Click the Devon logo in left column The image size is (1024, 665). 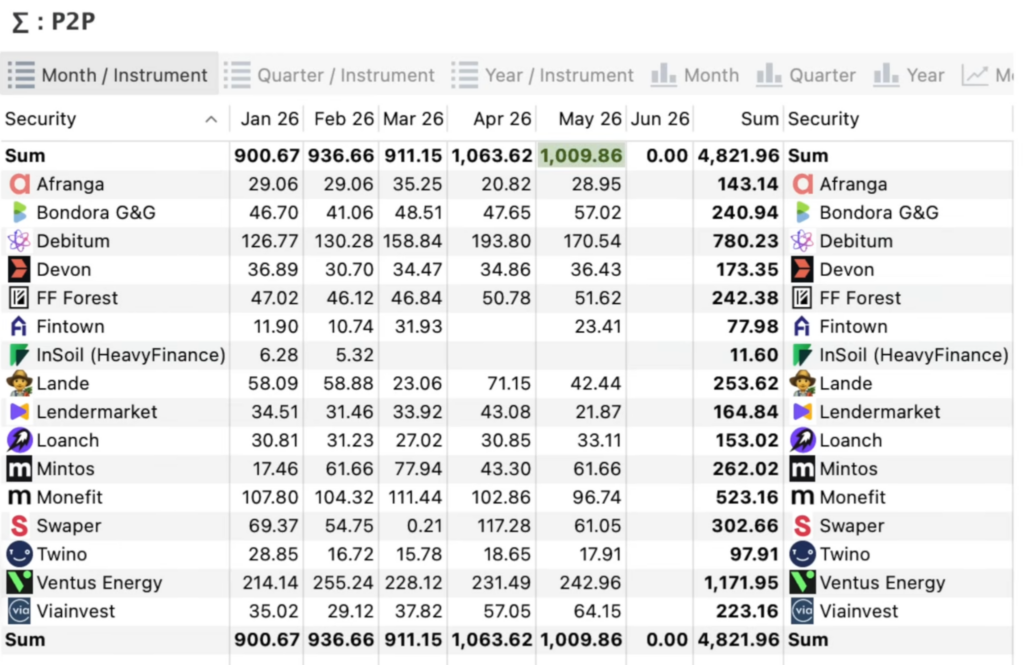point(19,269)
